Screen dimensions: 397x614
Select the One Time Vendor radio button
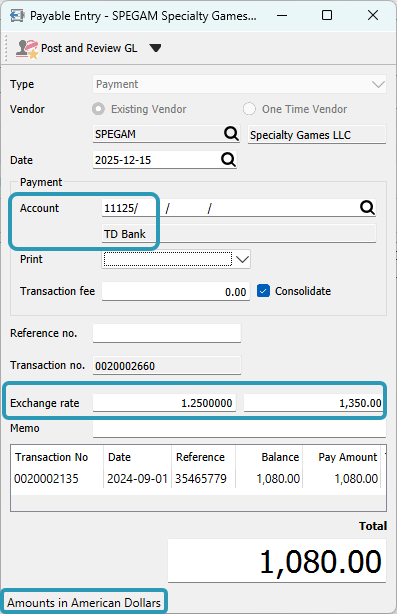tap(249, 109)
